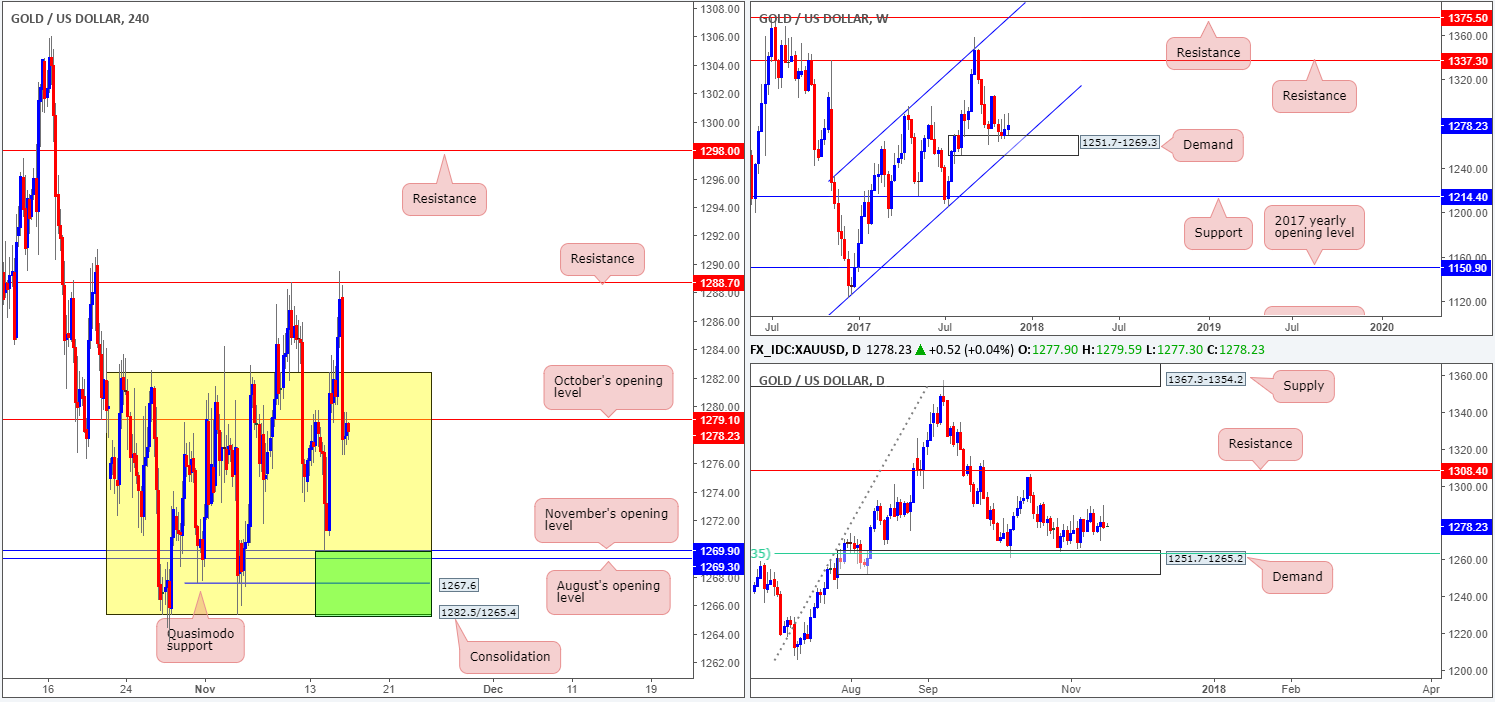Click the 1375.50 red price tag

pos(1466,17)
